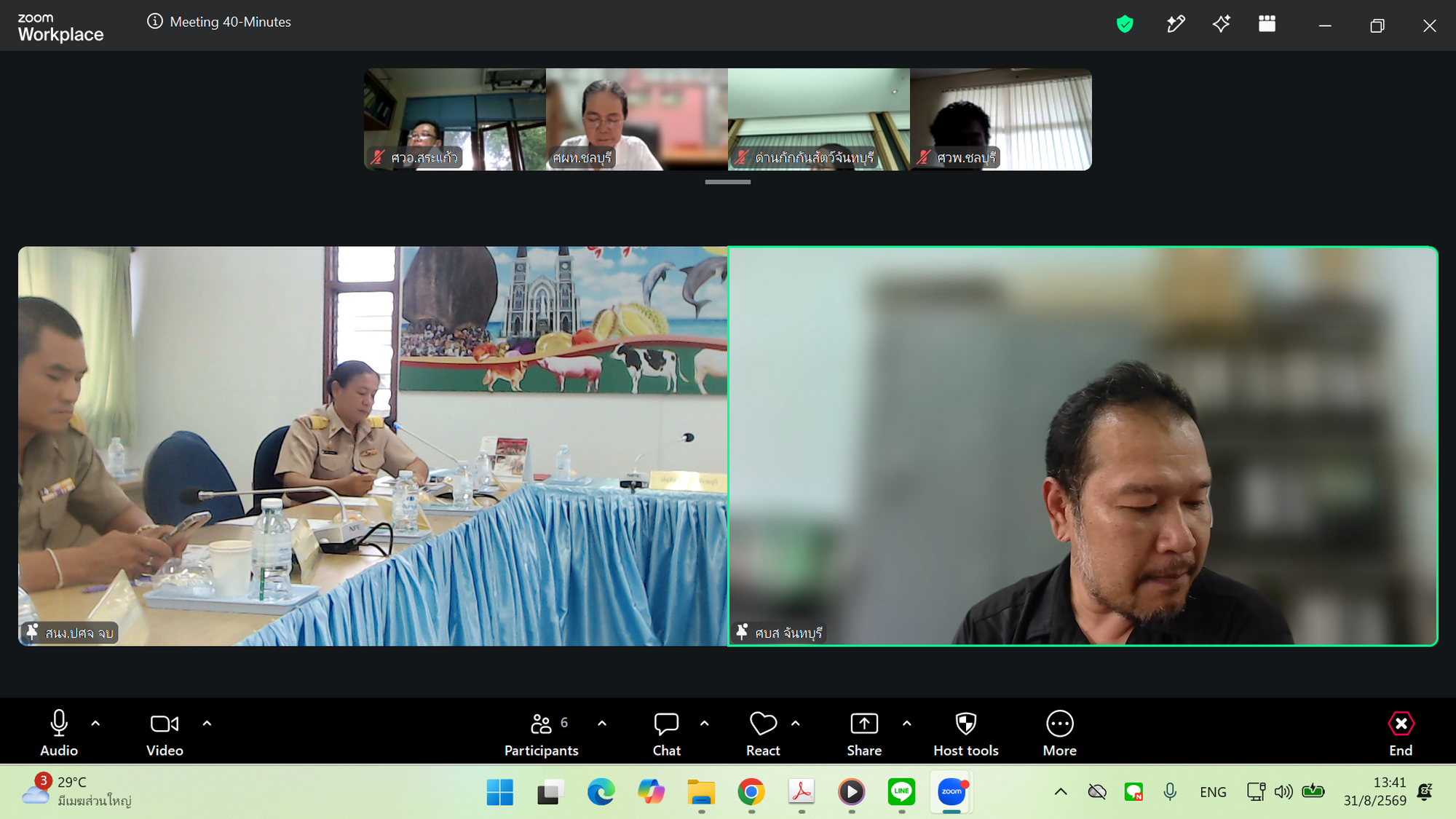Open the Chat panel
Image resolution: width=1456 pixels, height=819 pixels.
point(666,732)
